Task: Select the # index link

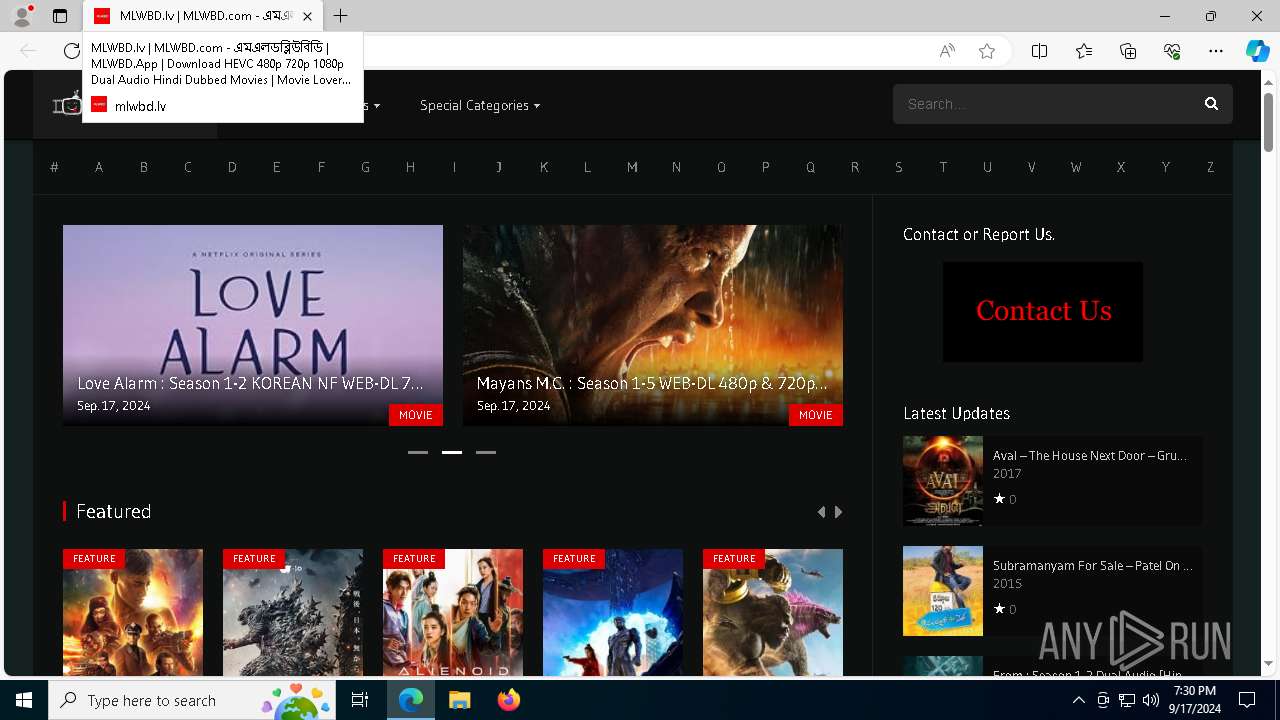Action: point(54,167)
